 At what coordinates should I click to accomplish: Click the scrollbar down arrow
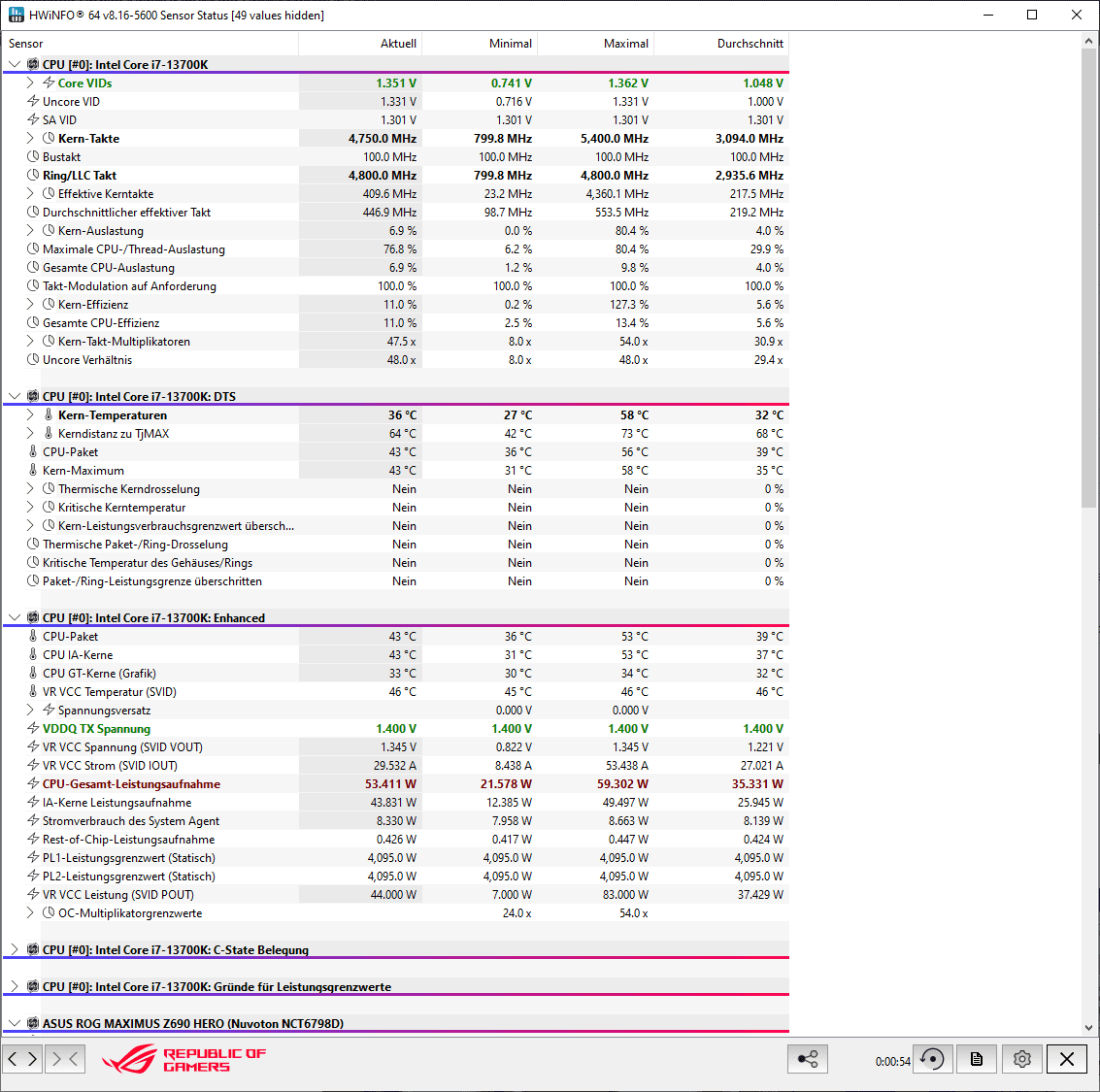pos(1088,1028)
